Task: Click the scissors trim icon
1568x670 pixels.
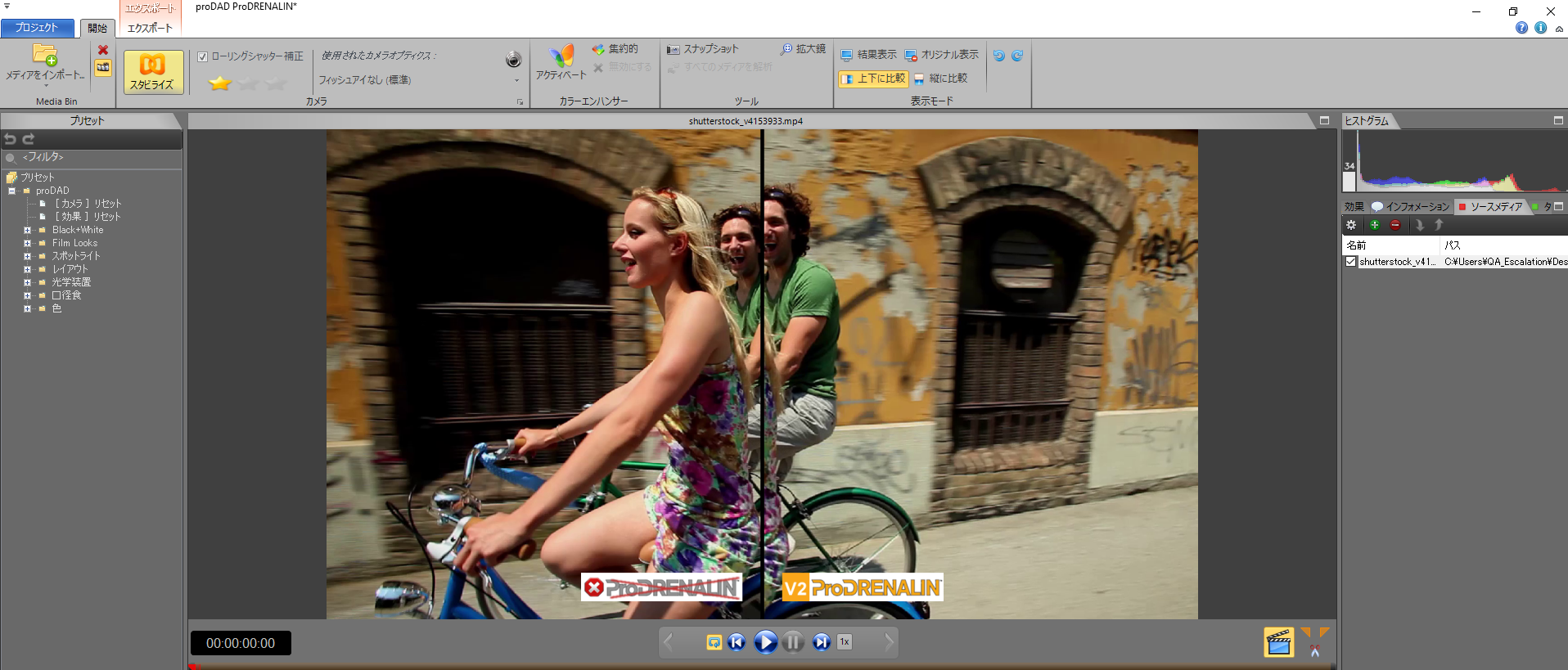Action: (x=1314, y=651)
